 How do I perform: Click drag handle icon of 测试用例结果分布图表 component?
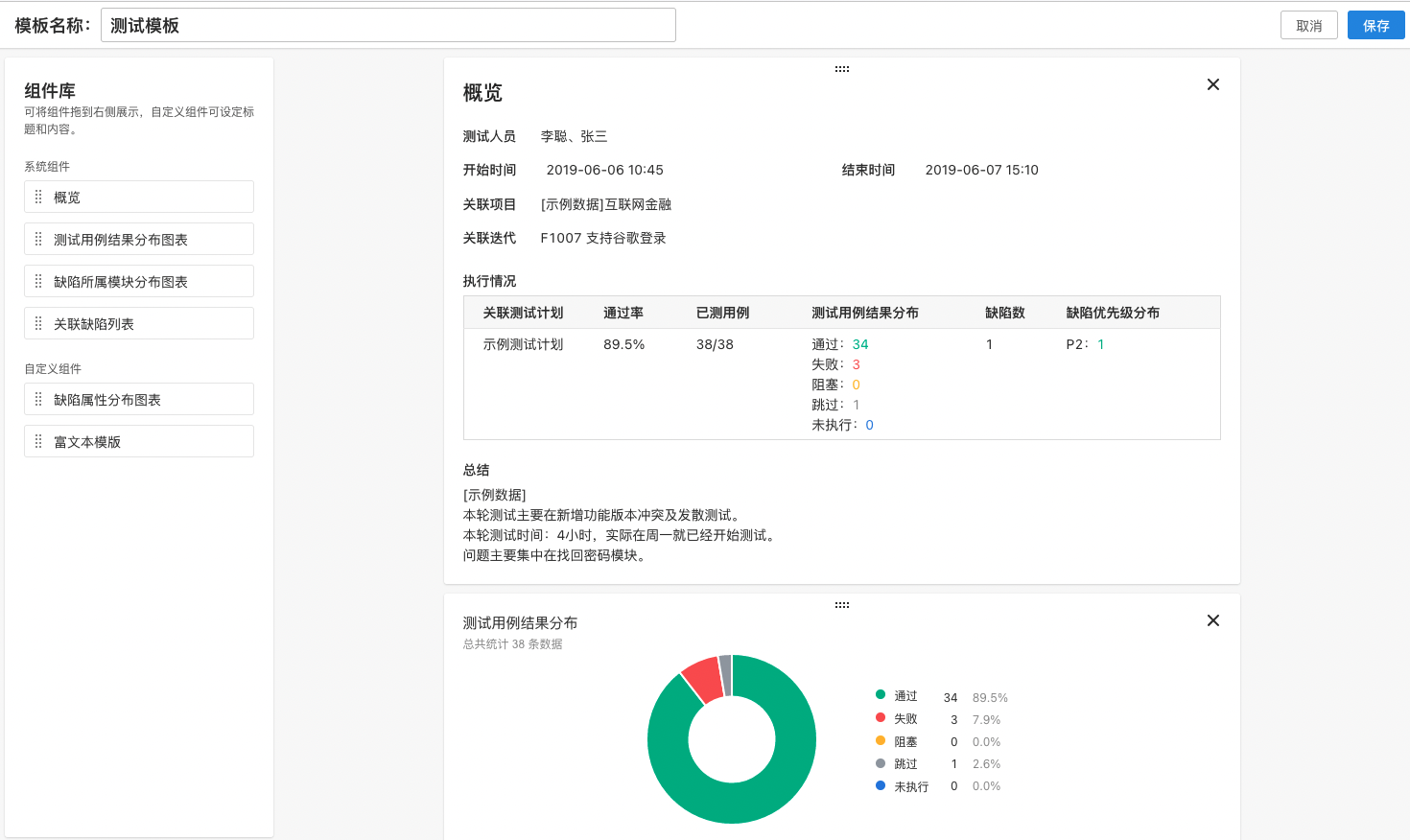click(x=36, y=238)
